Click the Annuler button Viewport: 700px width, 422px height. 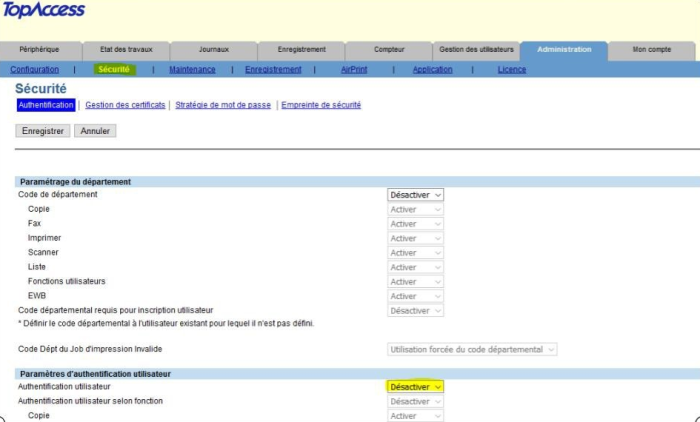[96, 131]
